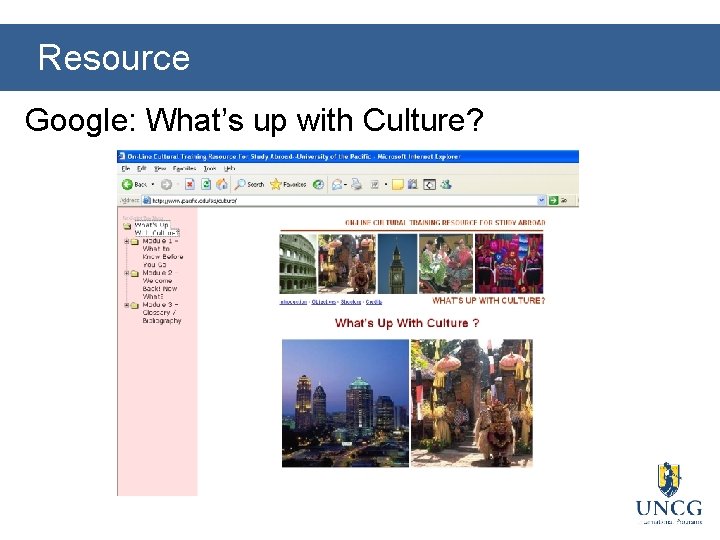The height and width of the screenshot is (540, 720).
Task: Click the page icon beside the address URL
Action: click(x=146, y=200)
